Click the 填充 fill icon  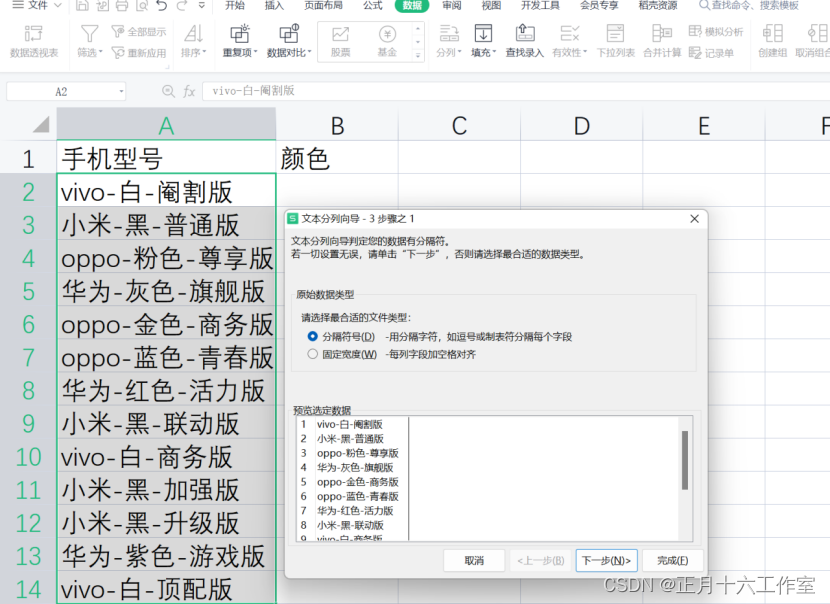click(x=483, y=34)
